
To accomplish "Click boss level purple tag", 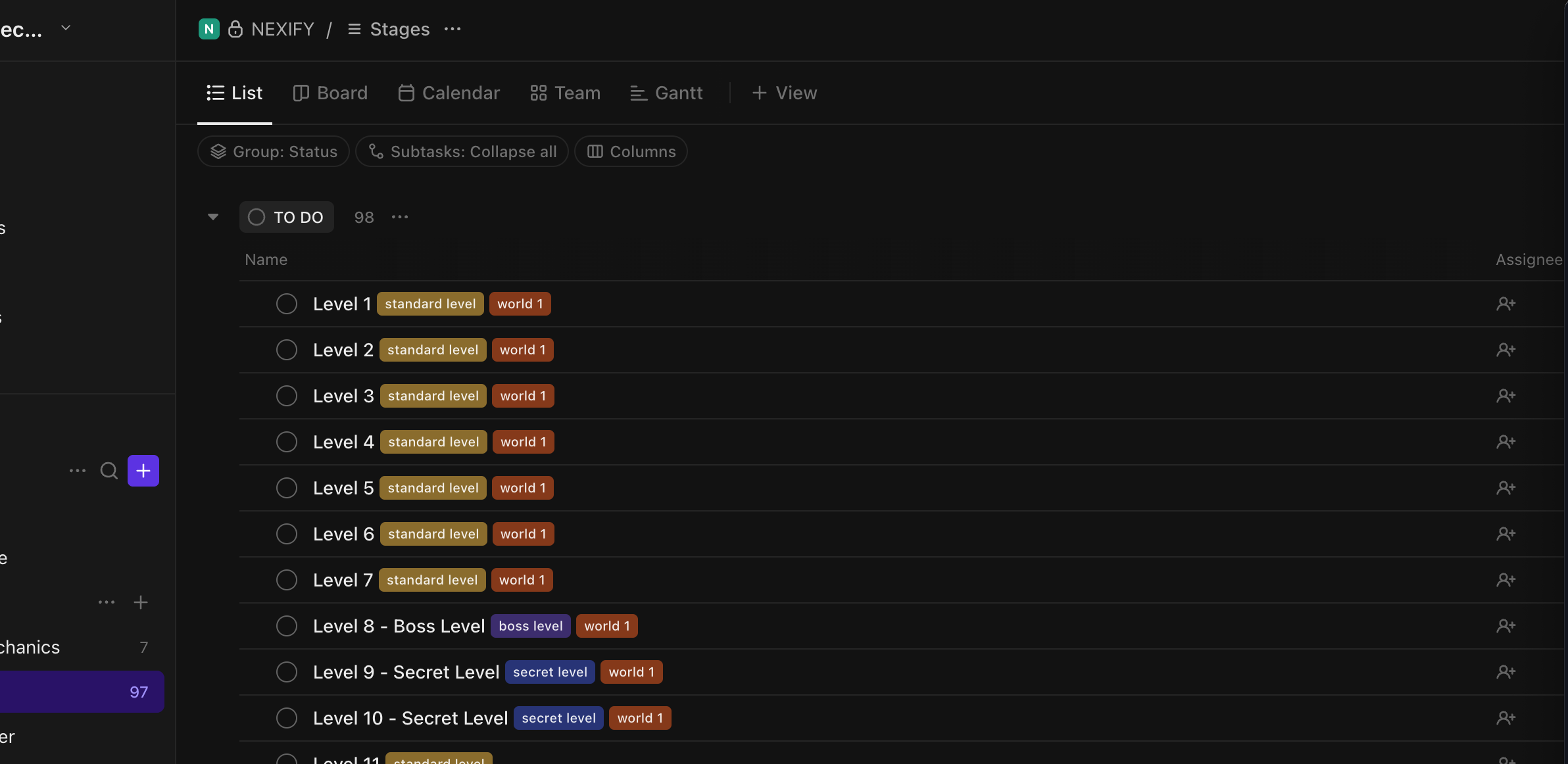I will (x=531, y=626).
